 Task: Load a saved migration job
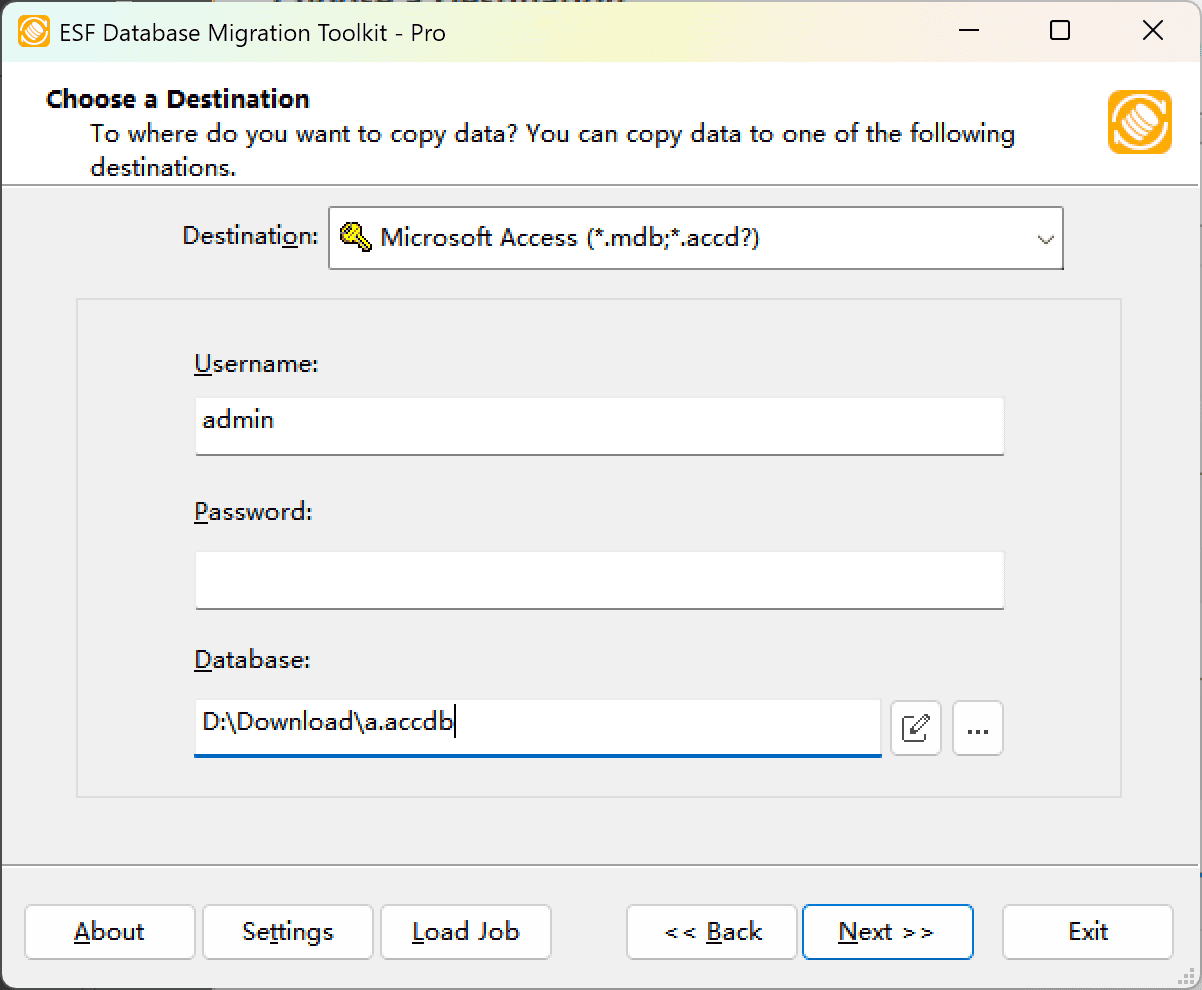[x=465, y=931]
